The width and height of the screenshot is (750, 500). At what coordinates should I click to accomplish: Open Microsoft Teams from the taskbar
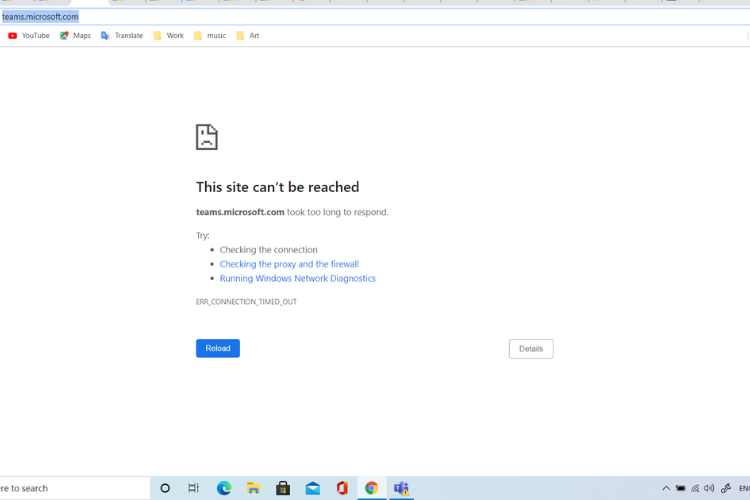[401, 488]
